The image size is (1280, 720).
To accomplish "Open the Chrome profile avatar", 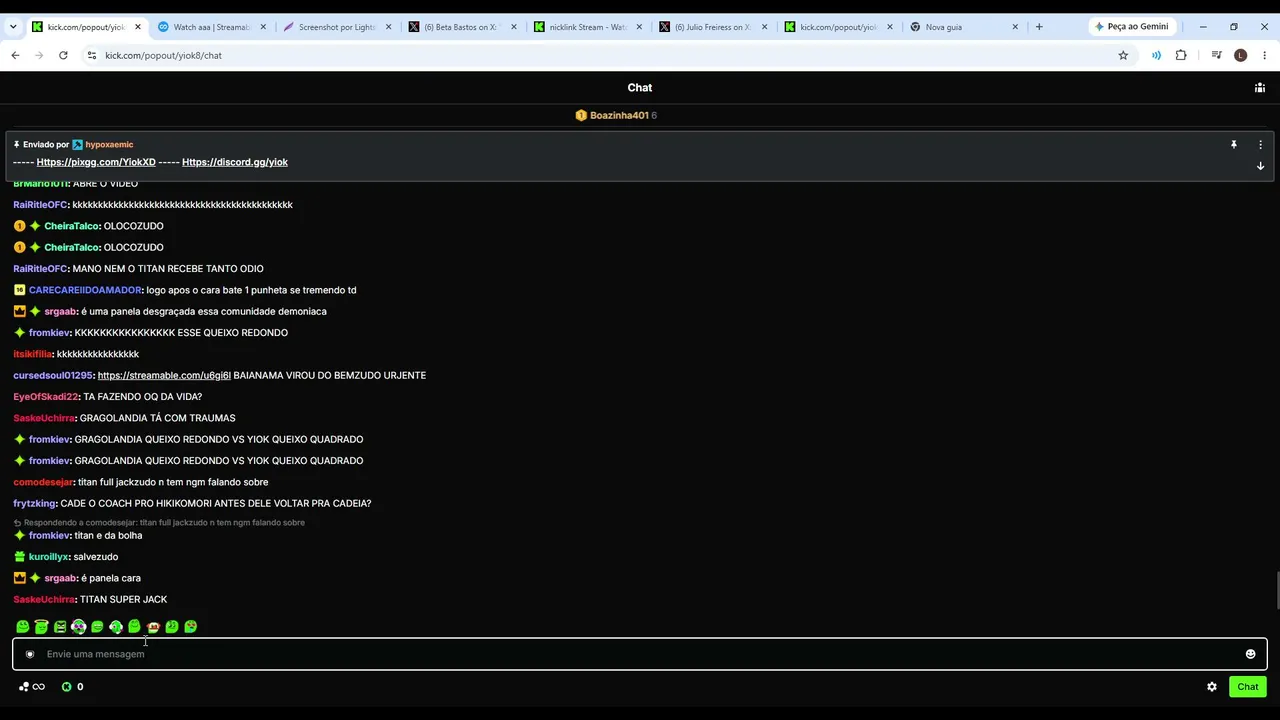I will pos(1241,55).
